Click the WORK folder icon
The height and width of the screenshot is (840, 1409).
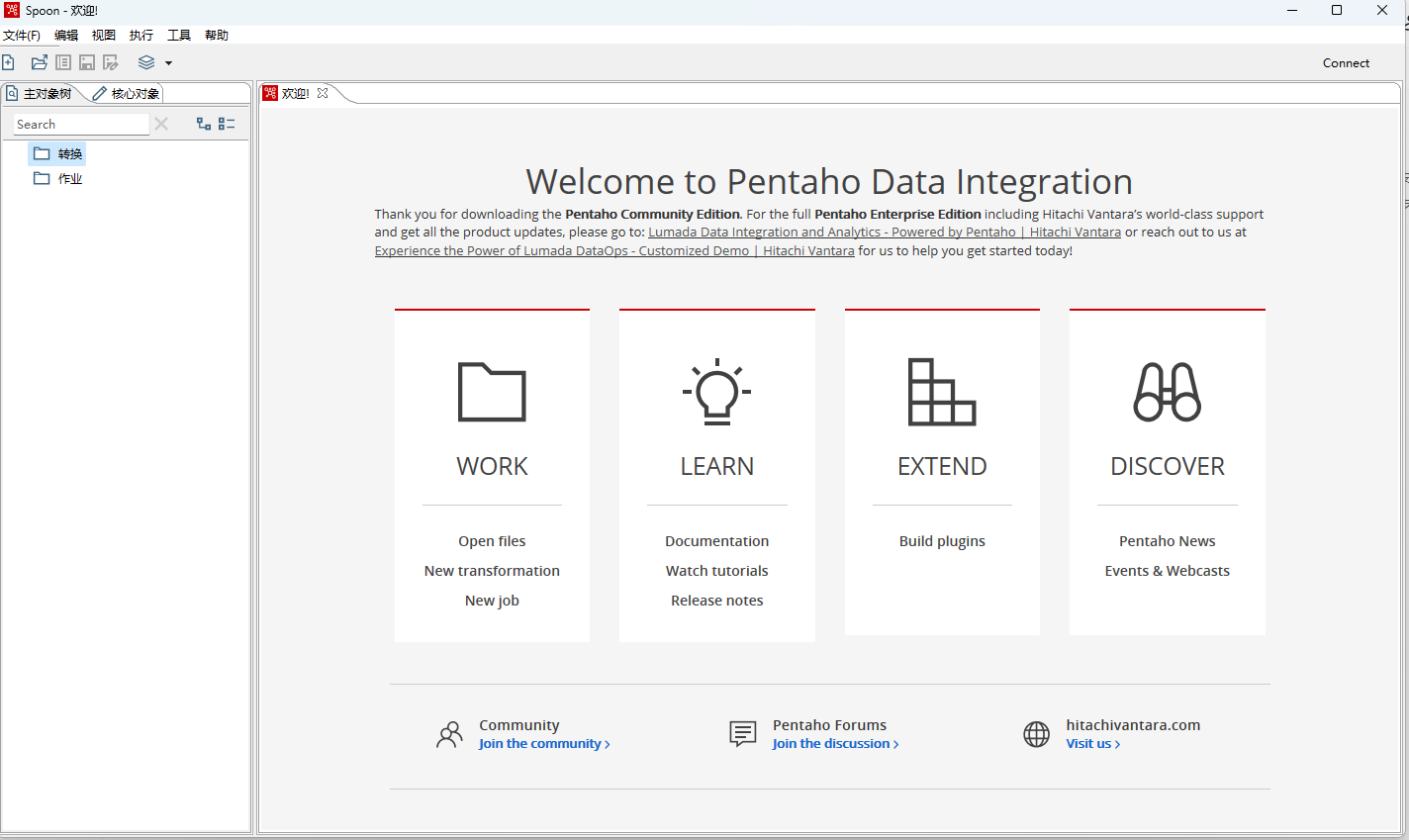coord(492,392)
